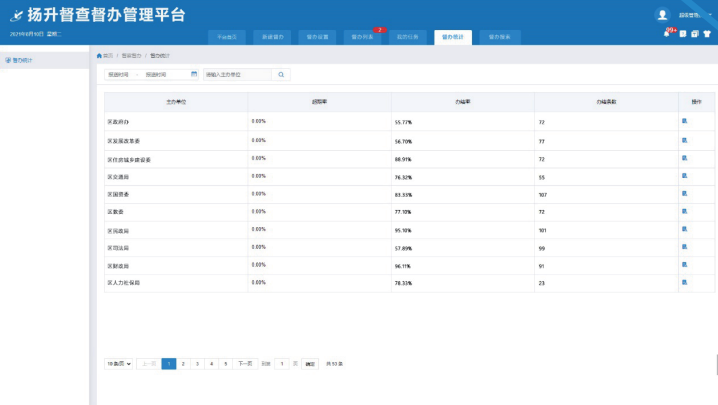Screen dimensions: 718x405
Task: Click the view icon for 区人力社保局 row
Action: (x=685, y=283)
